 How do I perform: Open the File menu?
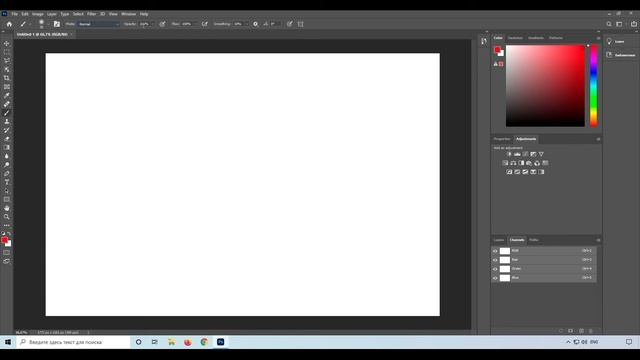pos(15,14)
